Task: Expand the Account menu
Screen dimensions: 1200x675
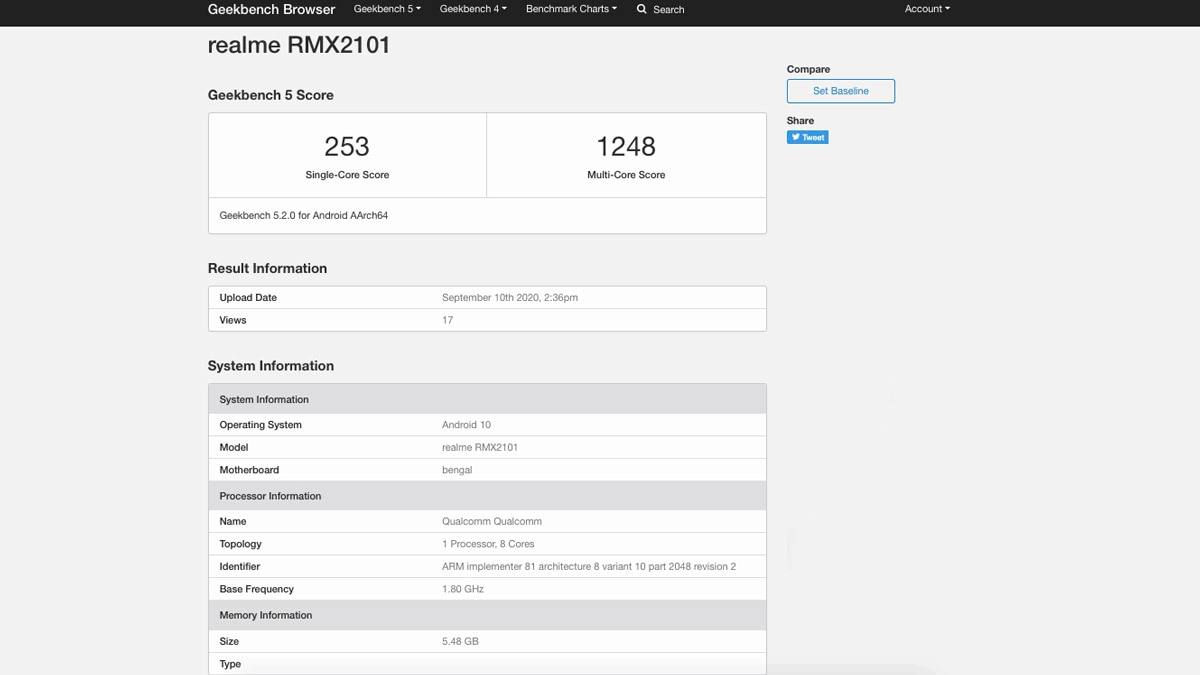Action: click(x=927, y=9)
